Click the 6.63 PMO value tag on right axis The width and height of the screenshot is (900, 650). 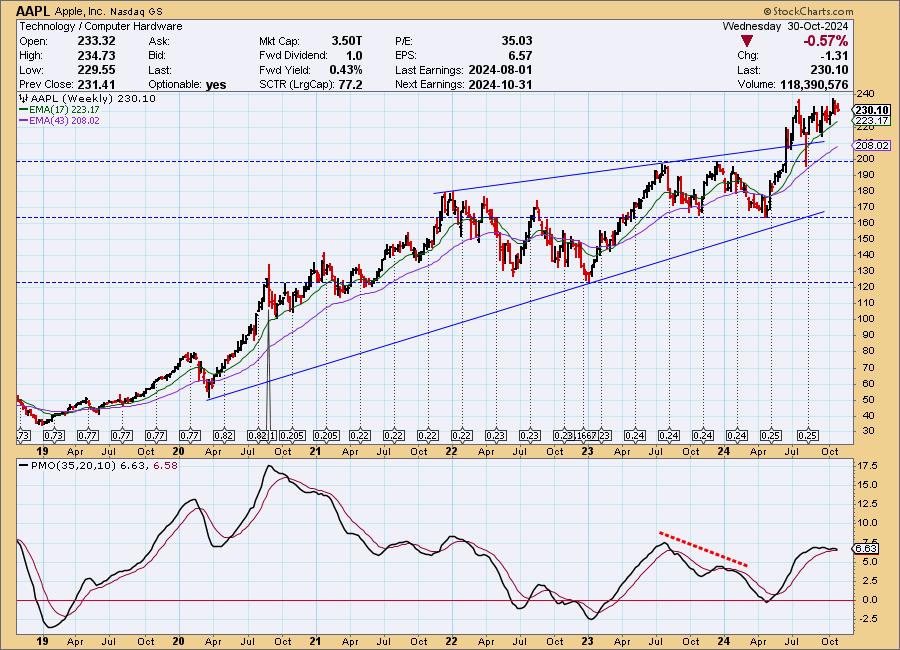point(866,548)
